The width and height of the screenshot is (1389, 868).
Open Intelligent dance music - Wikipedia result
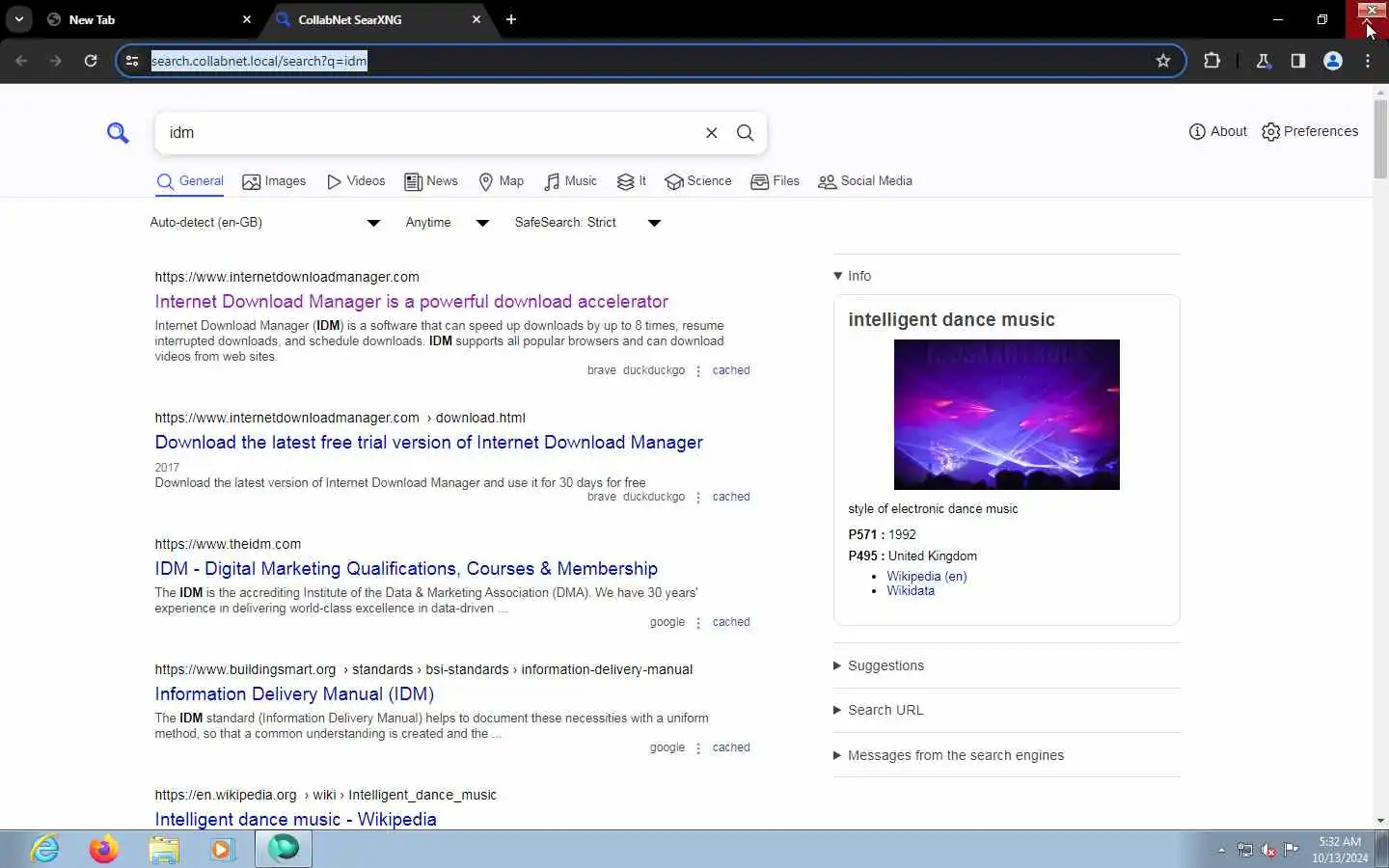[296, 819]
